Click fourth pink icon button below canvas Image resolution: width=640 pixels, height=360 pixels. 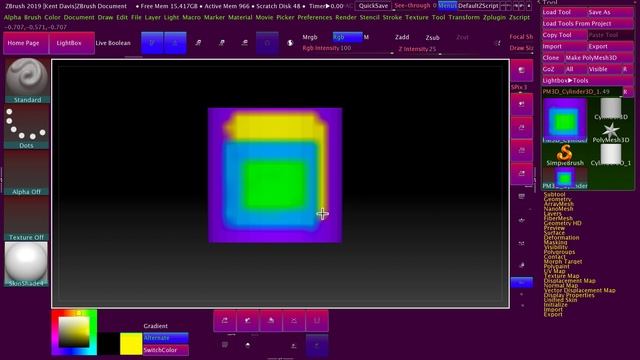pos(294,321)
